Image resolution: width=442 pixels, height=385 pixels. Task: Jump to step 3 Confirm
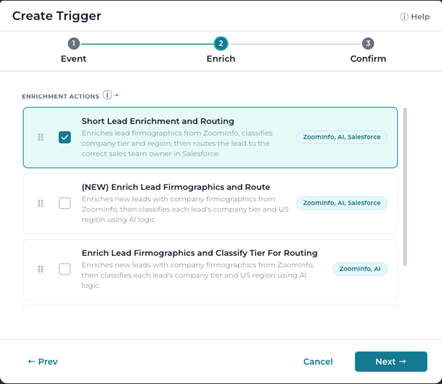point(368,50)
